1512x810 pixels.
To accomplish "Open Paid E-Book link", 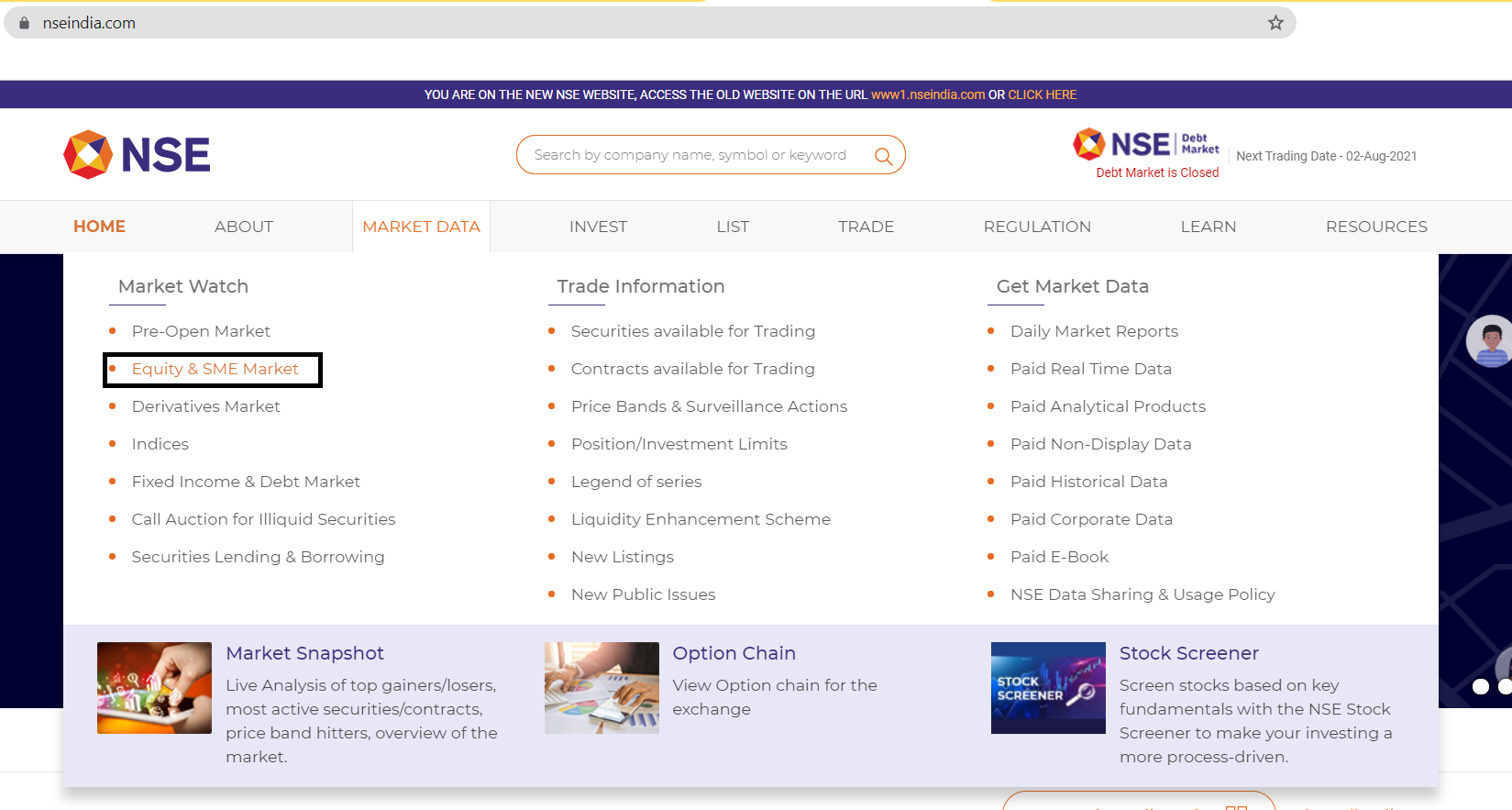I will (1059, 557).
